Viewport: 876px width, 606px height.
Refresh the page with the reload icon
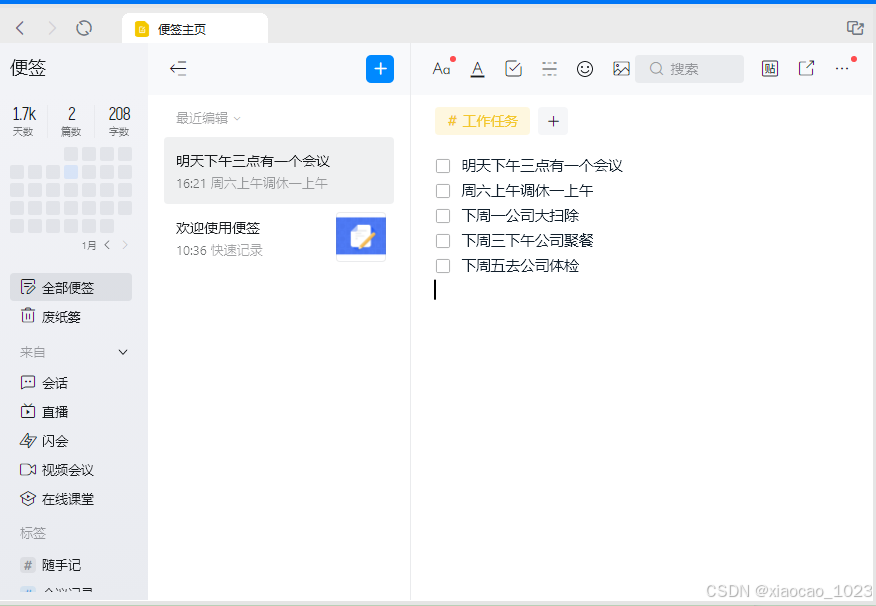[84, 28]
